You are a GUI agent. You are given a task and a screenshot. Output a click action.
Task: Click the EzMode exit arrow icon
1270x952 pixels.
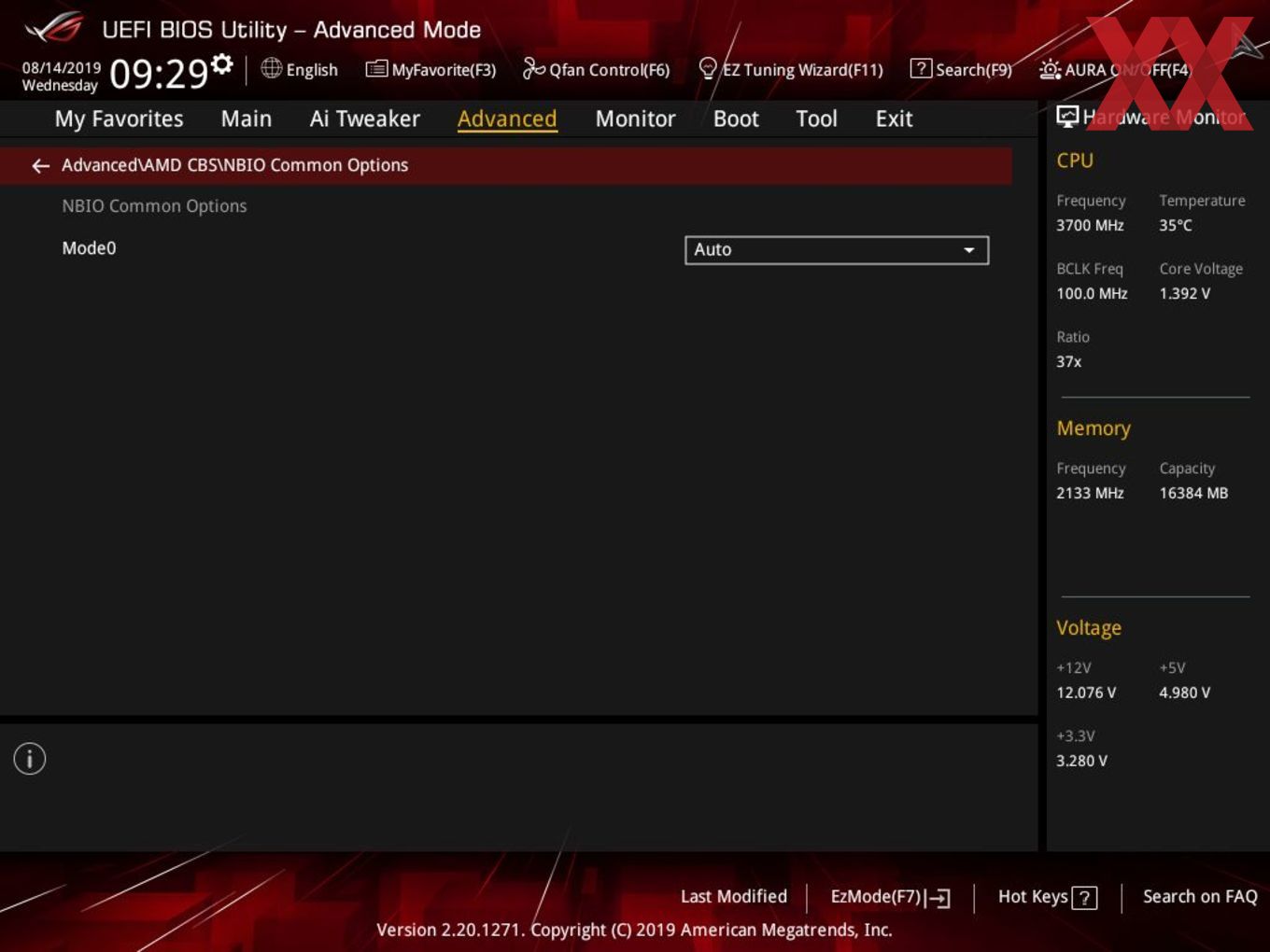pos(938,898)
